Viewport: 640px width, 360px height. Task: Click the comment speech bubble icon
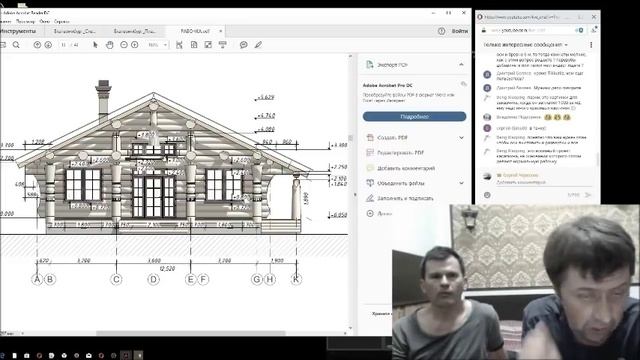244,45
